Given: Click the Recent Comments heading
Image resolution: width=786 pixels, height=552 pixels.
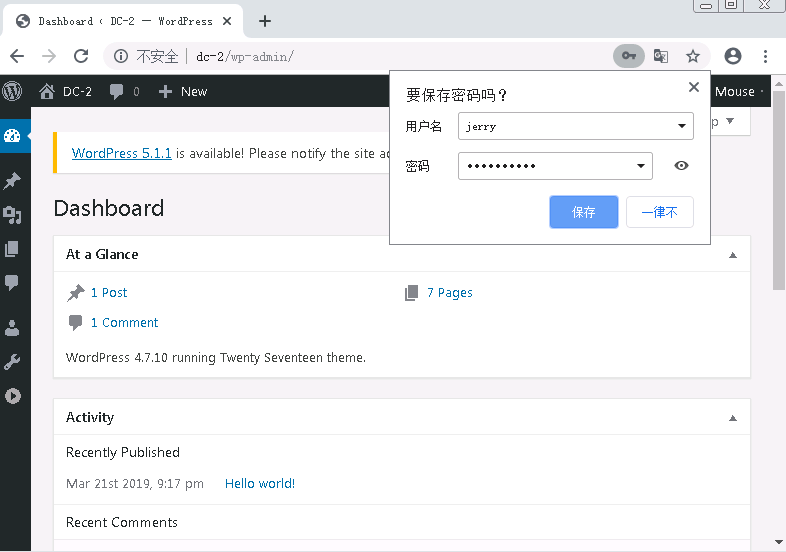Looking at the screenshot, I should [x=122, y=522].
